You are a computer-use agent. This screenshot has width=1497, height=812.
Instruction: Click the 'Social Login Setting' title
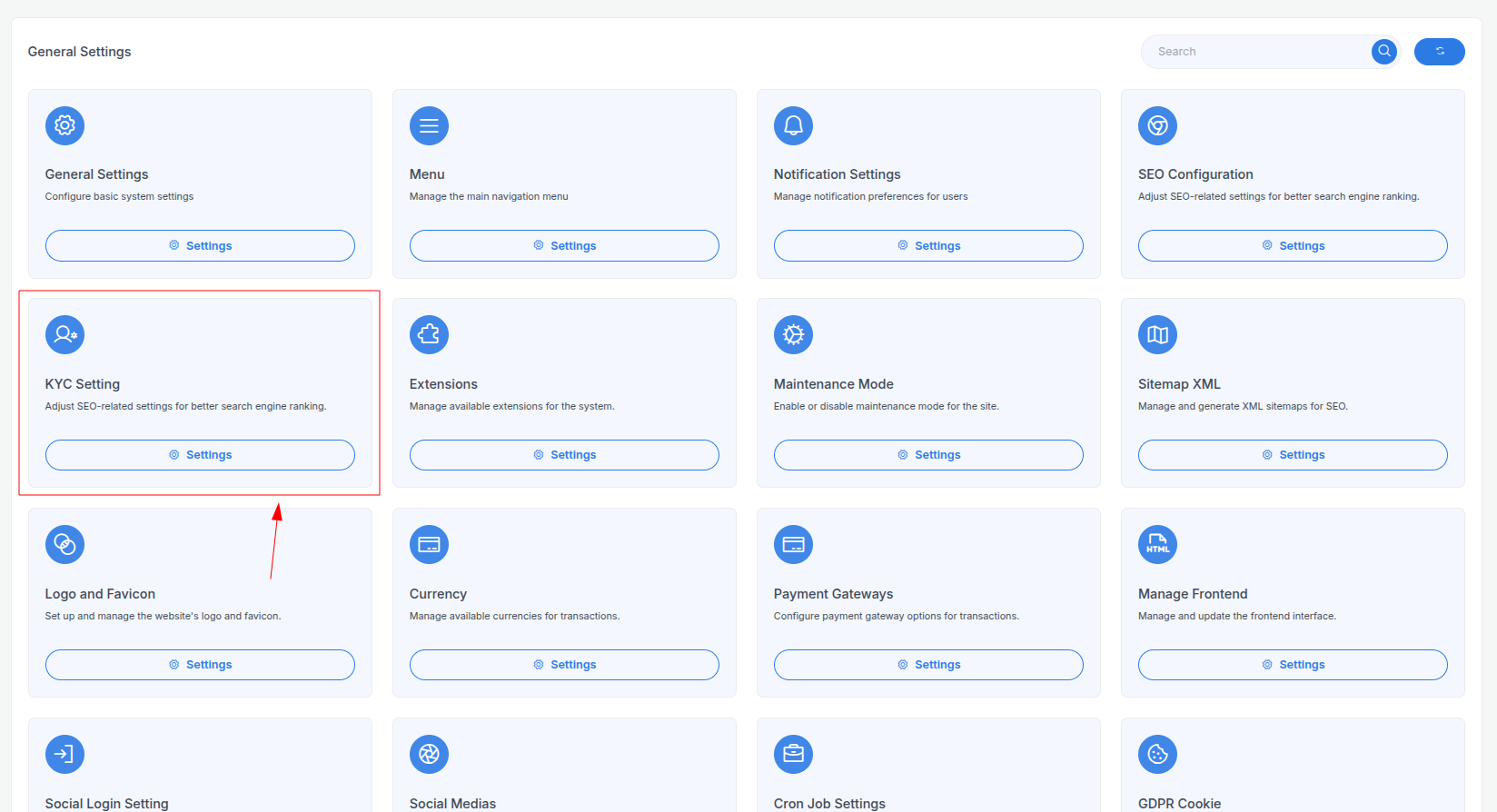107,804
